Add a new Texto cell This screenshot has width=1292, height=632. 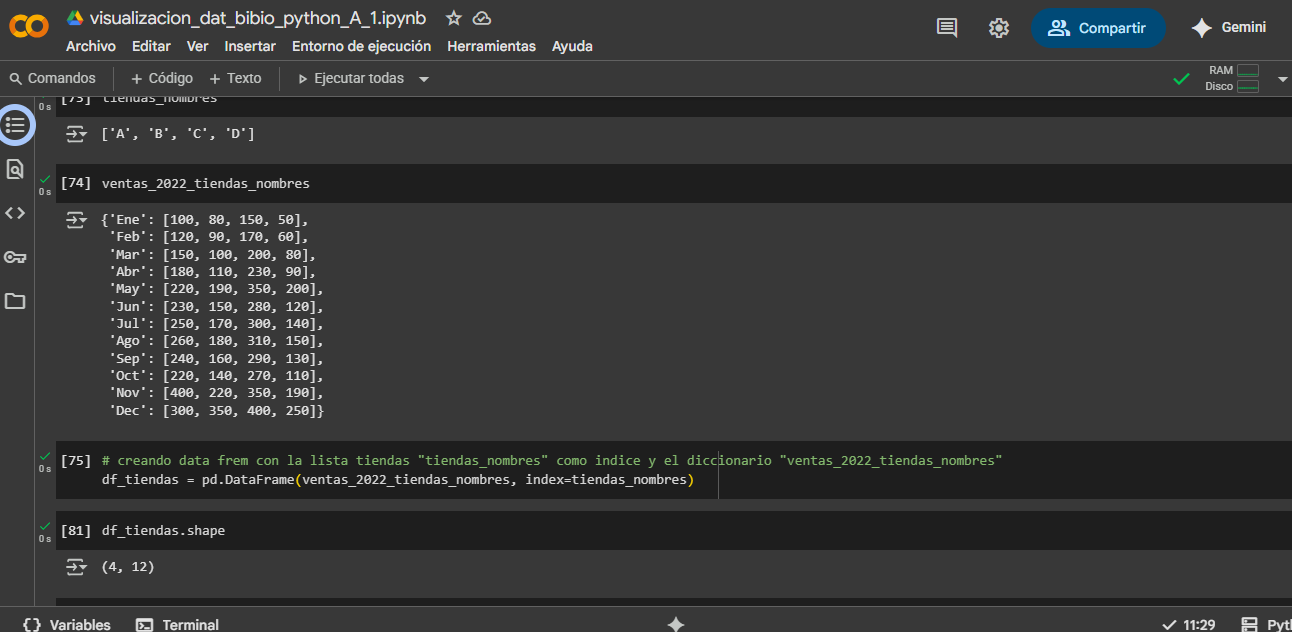pos(235,78)
